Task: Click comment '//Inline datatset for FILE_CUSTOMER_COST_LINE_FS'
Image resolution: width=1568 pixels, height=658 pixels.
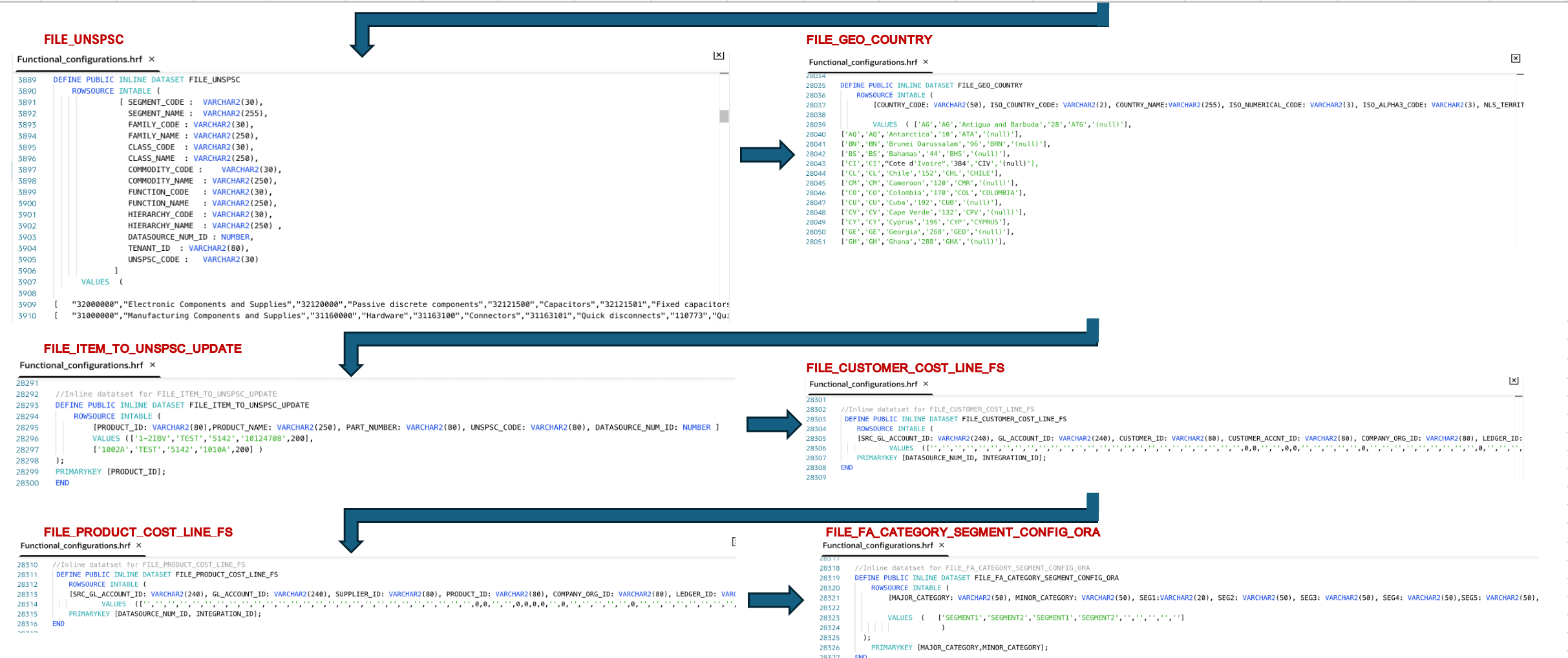Action: (x=937, y=409)
